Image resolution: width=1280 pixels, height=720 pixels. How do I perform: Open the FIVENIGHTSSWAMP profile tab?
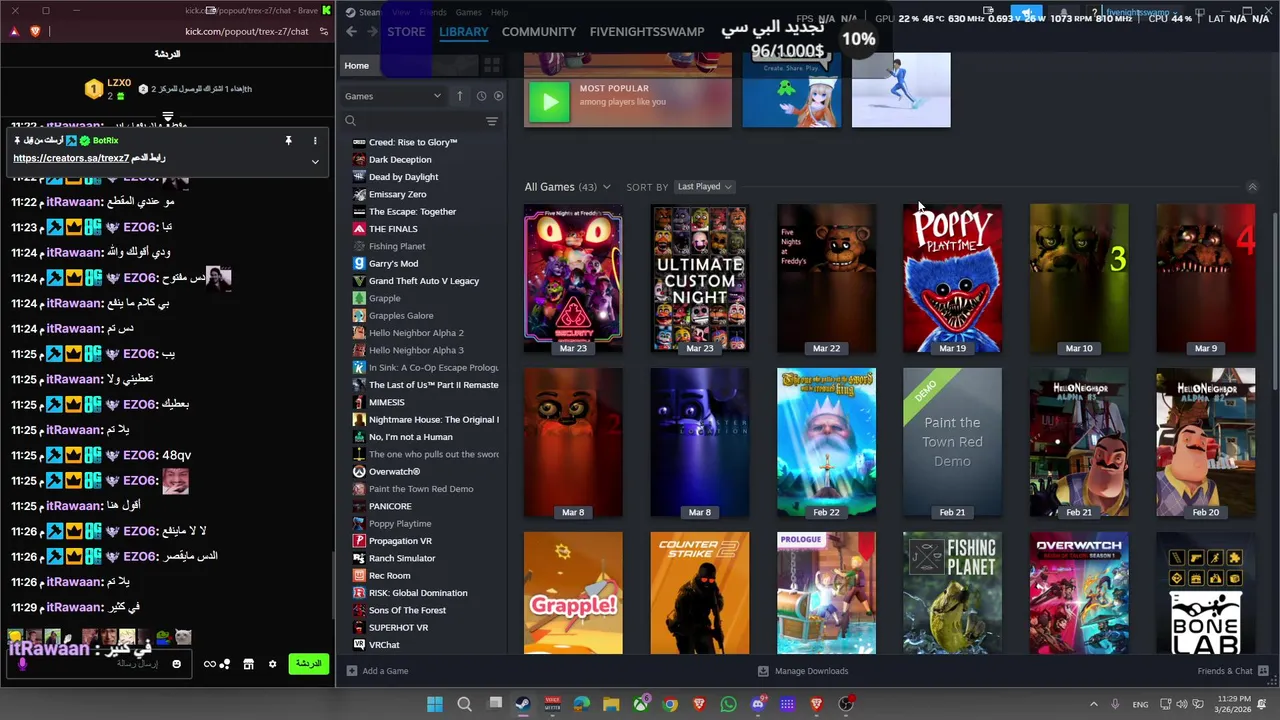pos(647,32)
